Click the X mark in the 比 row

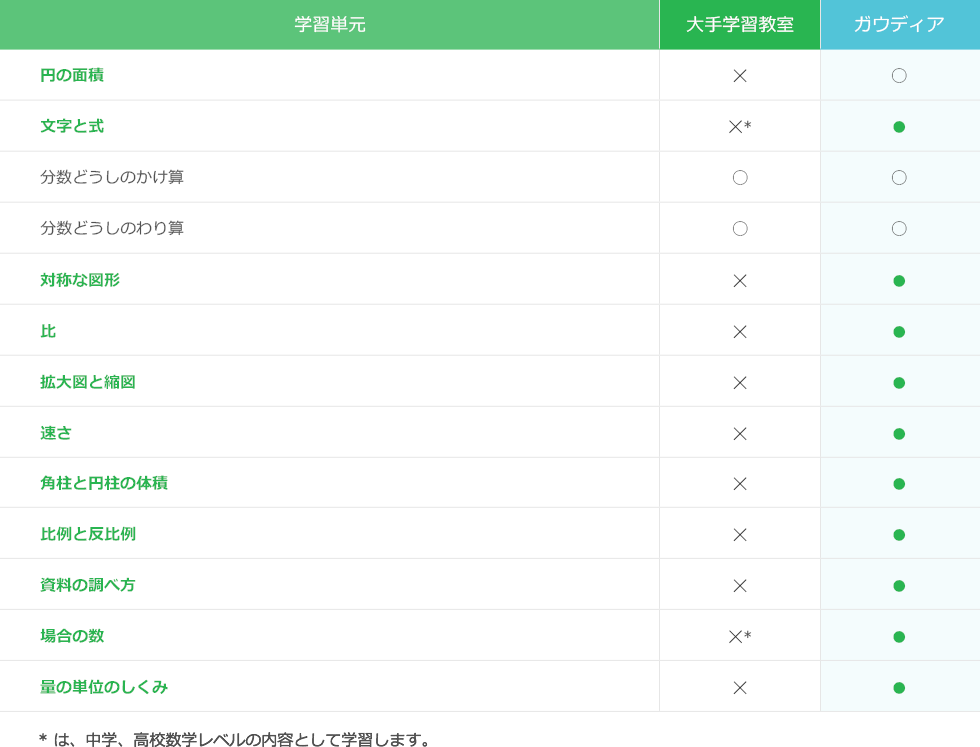(740, 332)
